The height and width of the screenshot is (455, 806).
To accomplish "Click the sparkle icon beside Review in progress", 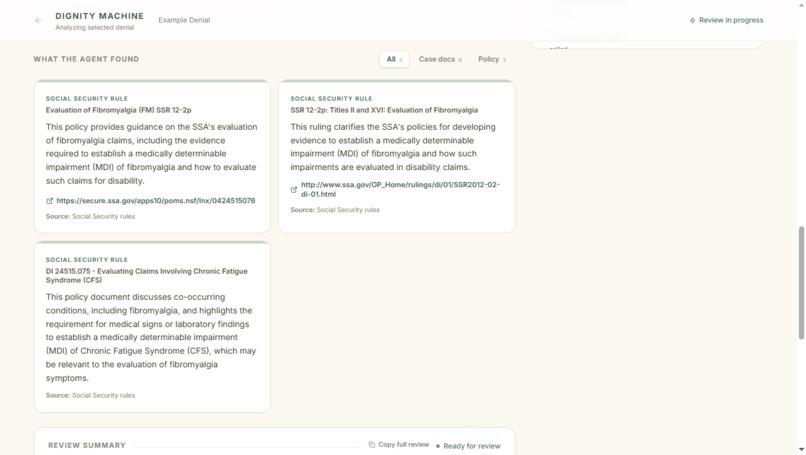I will 692,21.
